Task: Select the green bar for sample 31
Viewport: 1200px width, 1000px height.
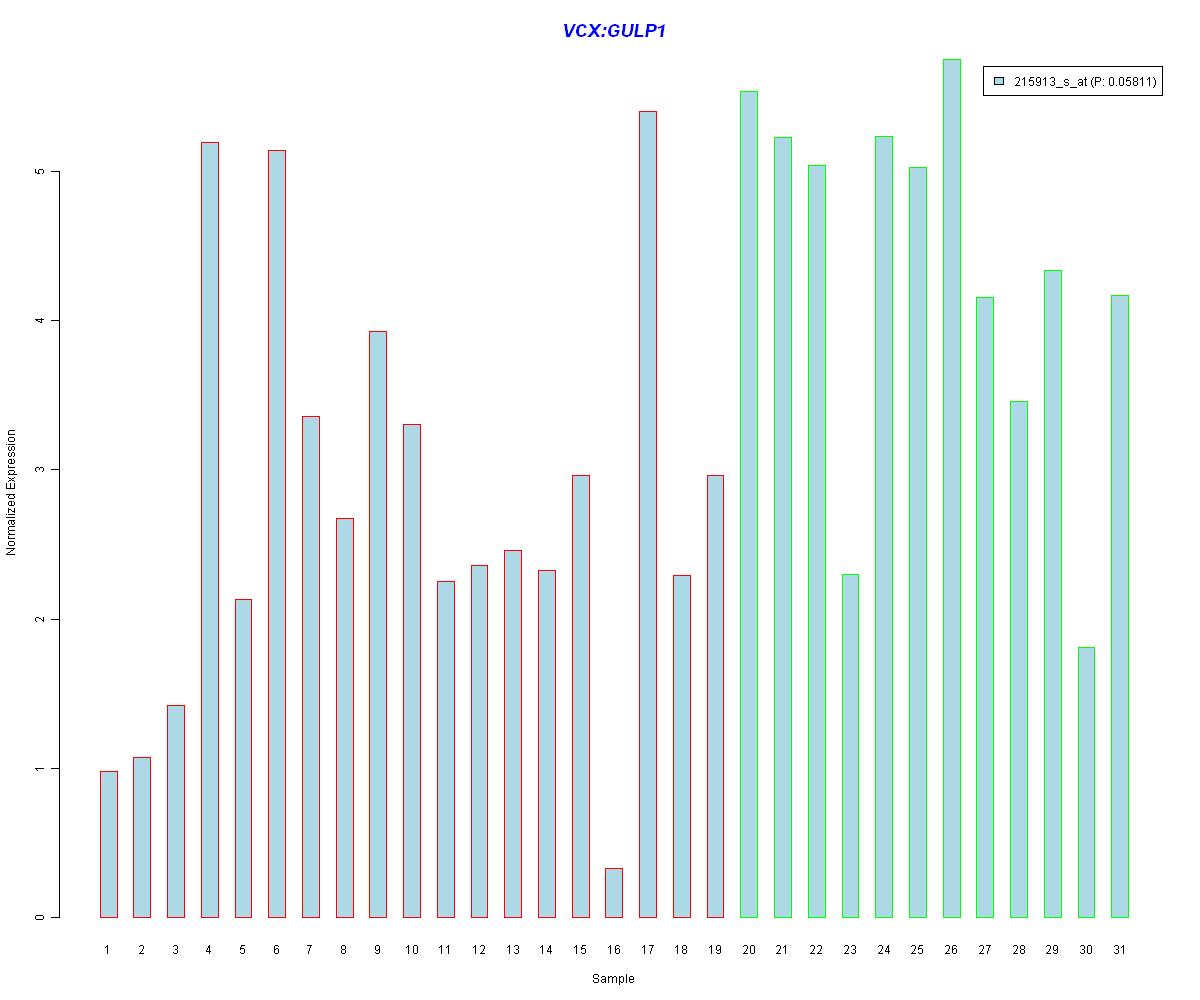Action: click(x=1119, y=606)
